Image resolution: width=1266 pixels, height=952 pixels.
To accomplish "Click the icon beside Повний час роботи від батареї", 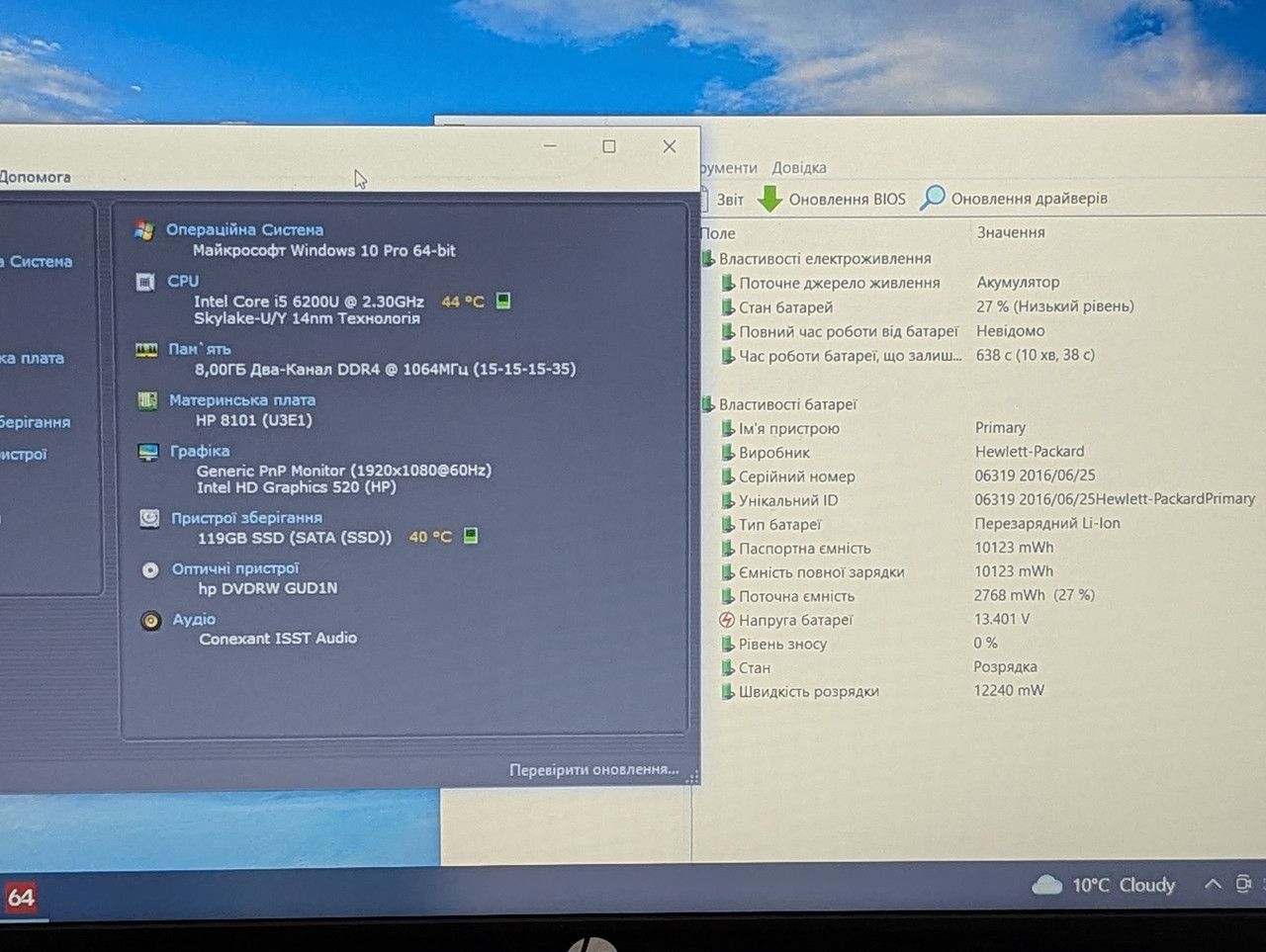I will coord(728,331).
